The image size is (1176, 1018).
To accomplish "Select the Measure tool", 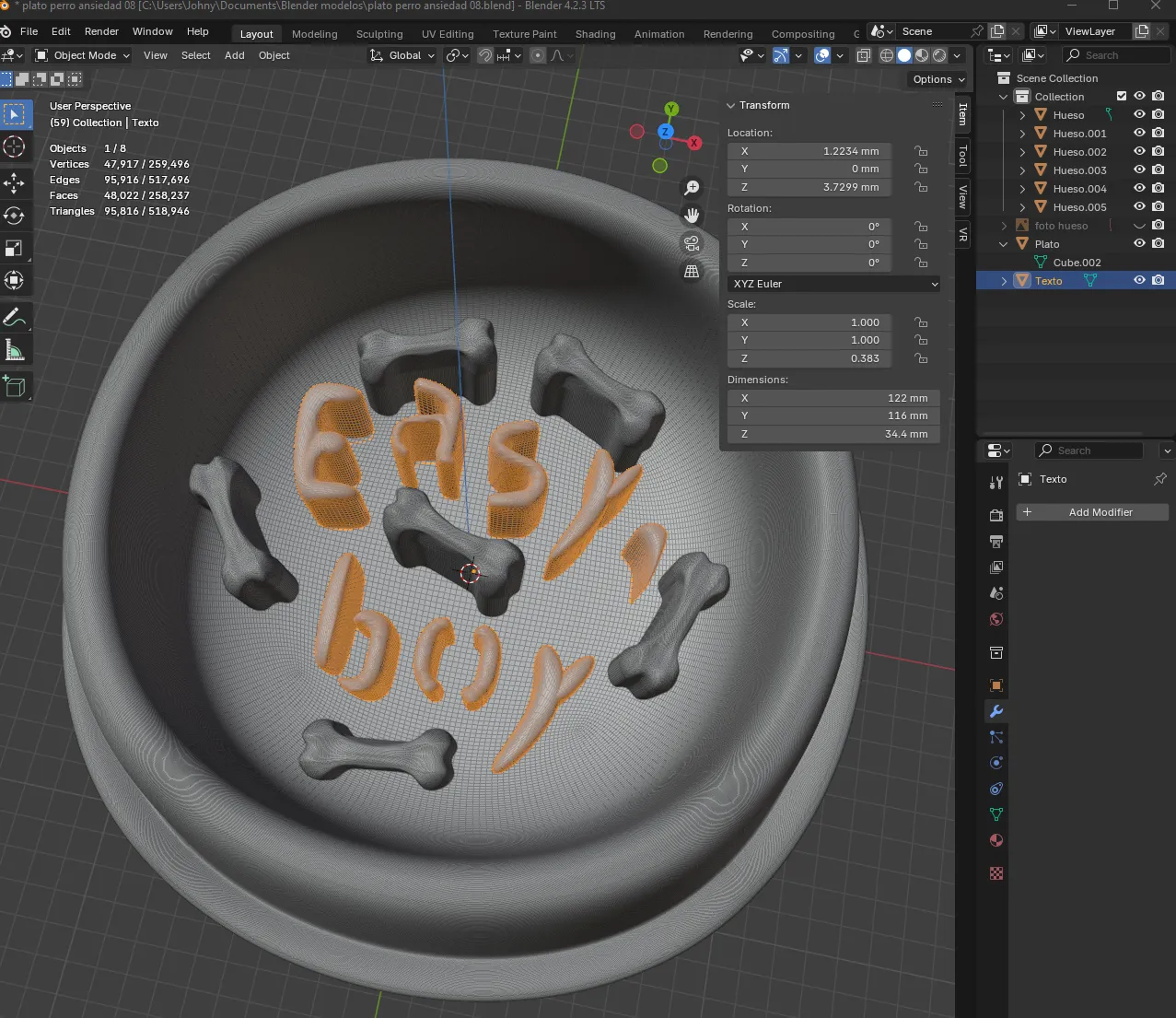I will pos(16,349).
